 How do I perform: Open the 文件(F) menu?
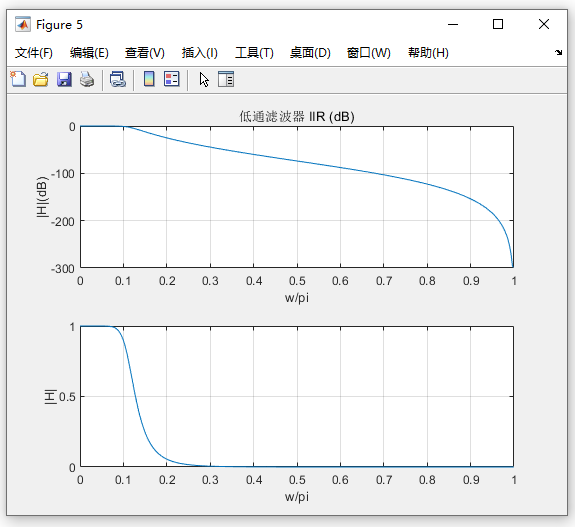34,53
